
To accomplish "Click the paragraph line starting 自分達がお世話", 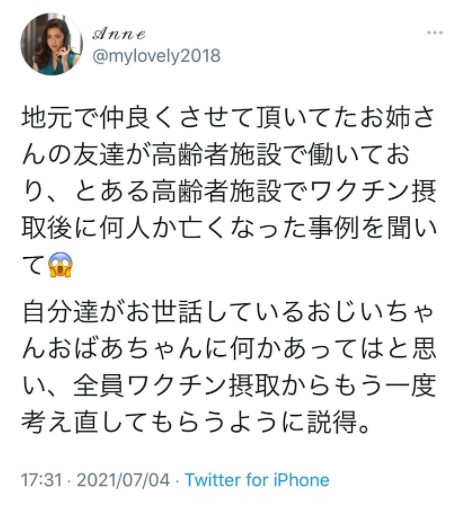I will pos(229,312).
